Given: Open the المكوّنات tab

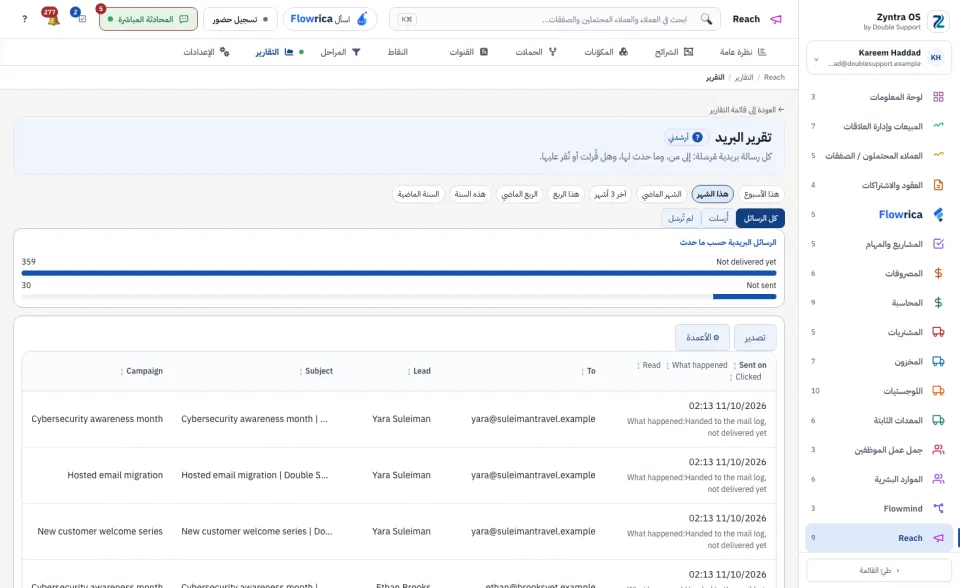Looking at the screenshot, I should pyautogui.click(x=606, y=52).
